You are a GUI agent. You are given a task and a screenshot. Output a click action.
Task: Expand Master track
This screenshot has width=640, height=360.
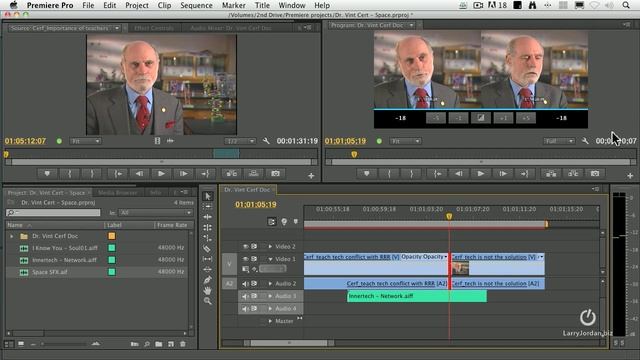click(270, 321)
